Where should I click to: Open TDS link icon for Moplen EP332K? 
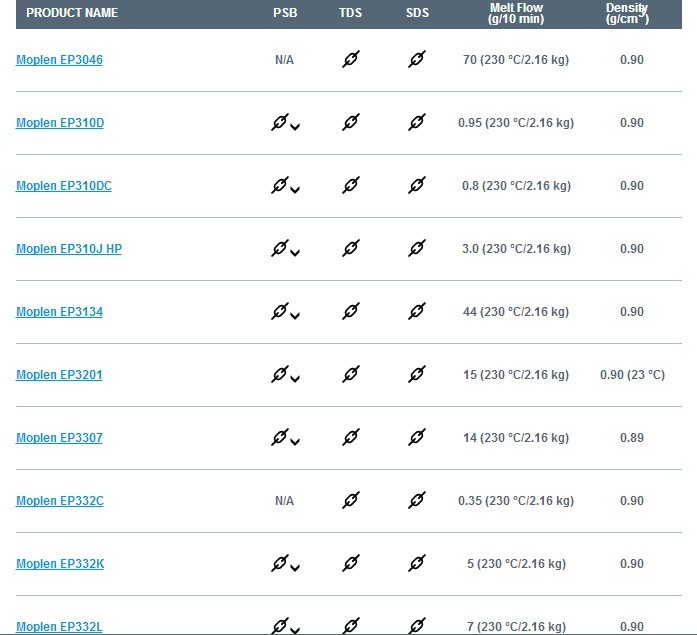[x=351, y=564]
